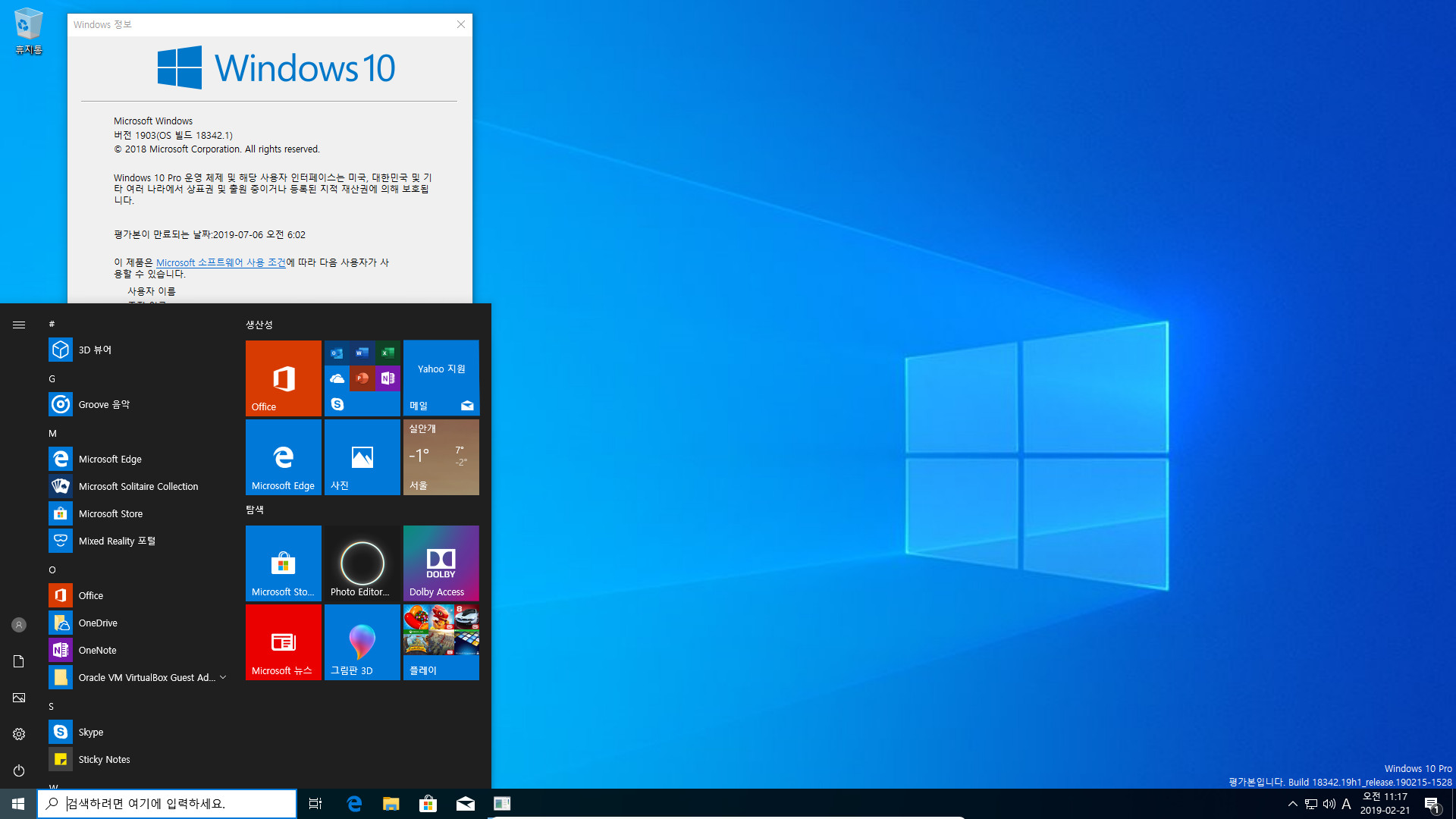The width and height of the screenshot is (1456, 819).
Task: Open Microsoft Office tile
Action: (283, 377)
